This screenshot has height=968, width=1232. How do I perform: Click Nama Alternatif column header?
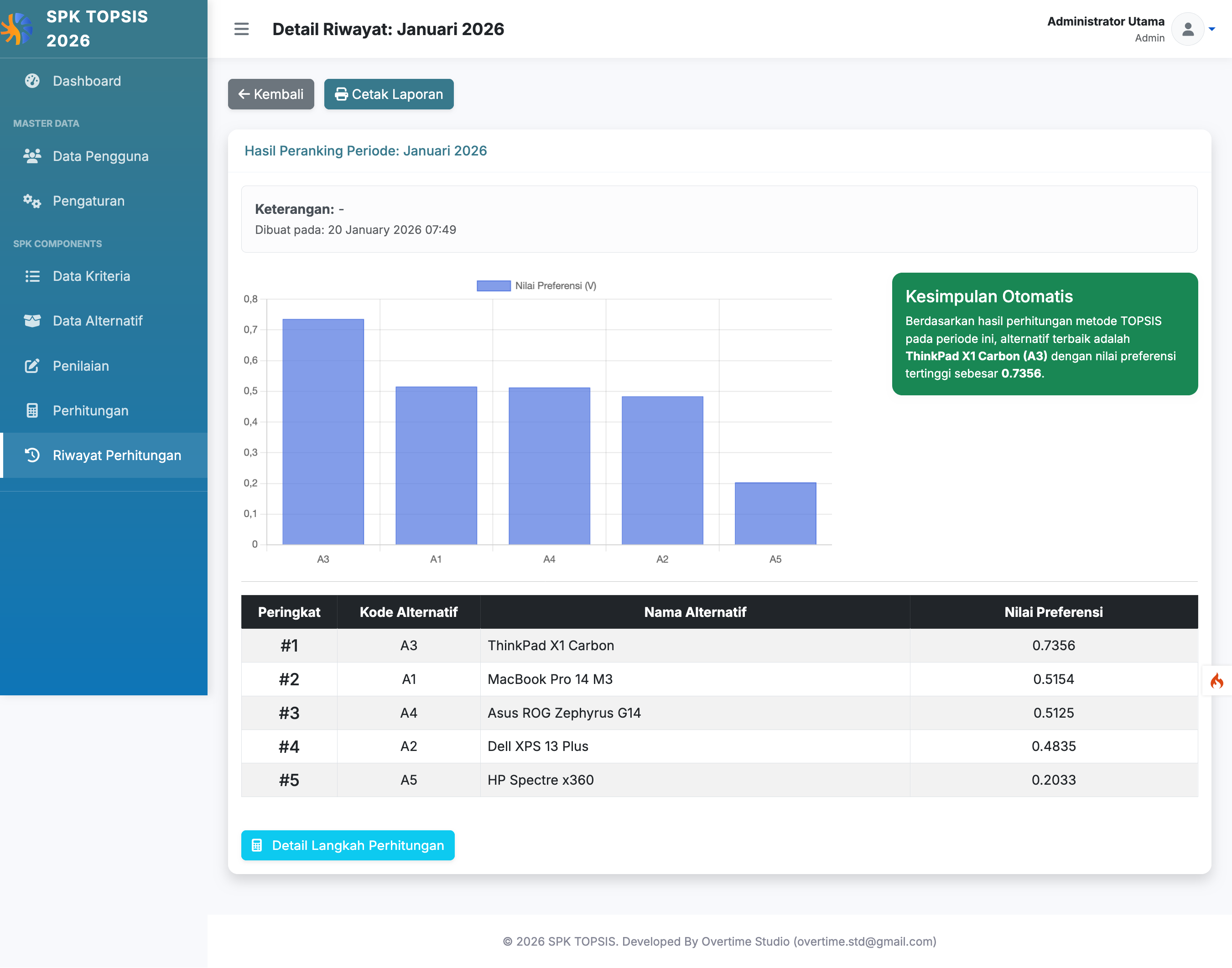tap(695, 612)
